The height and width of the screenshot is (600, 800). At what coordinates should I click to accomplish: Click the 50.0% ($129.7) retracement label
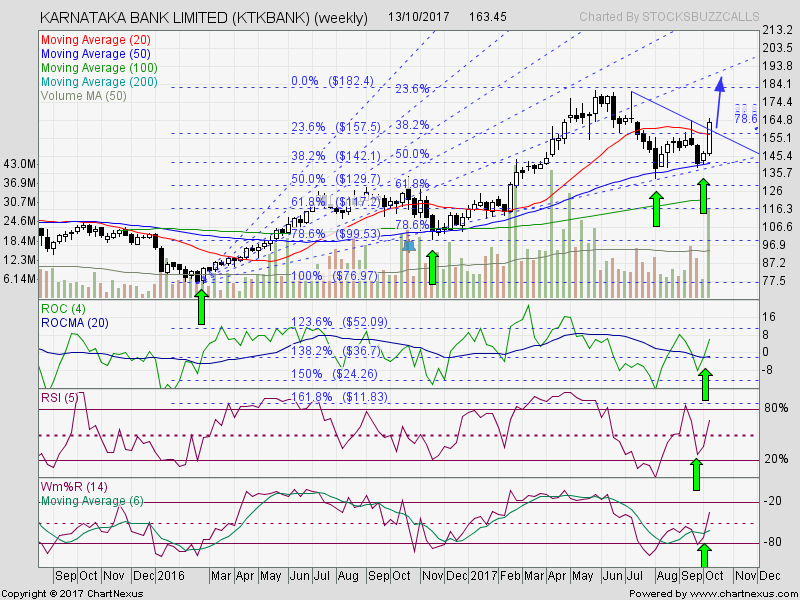tap(336, 179)
